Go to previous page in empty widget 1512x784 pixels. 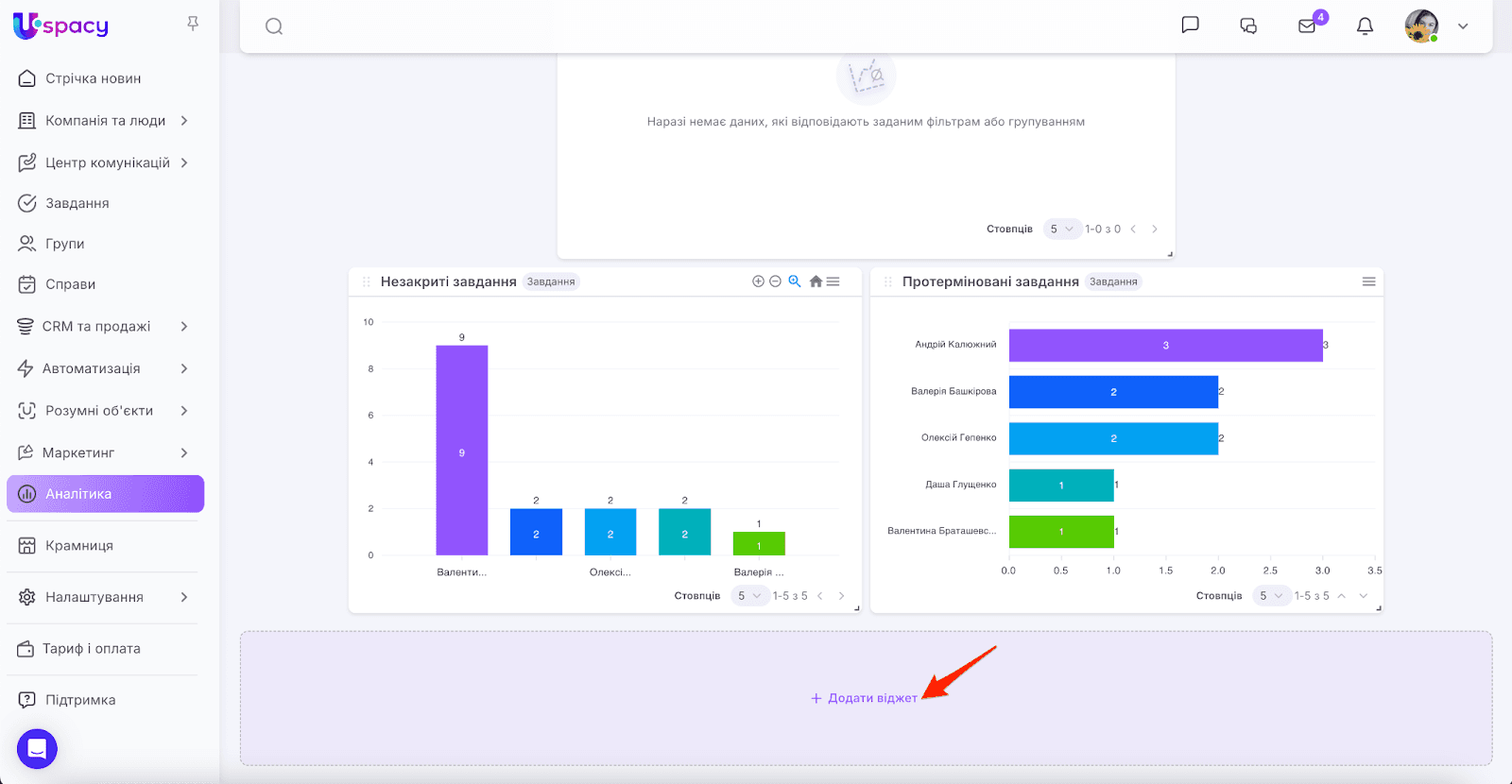click(1133, 229)
